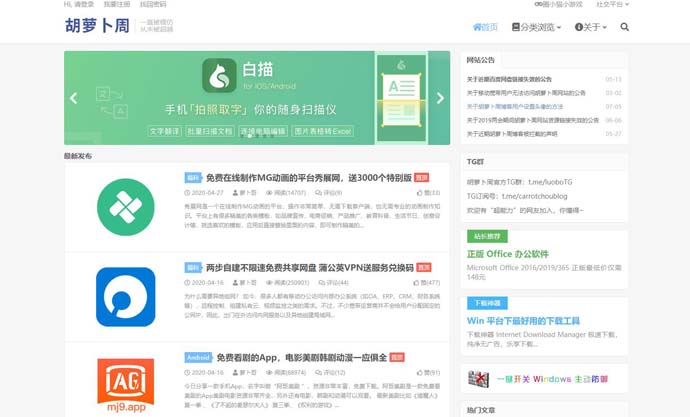
Task: Open announcement dated 07-05
Action: 514,107
